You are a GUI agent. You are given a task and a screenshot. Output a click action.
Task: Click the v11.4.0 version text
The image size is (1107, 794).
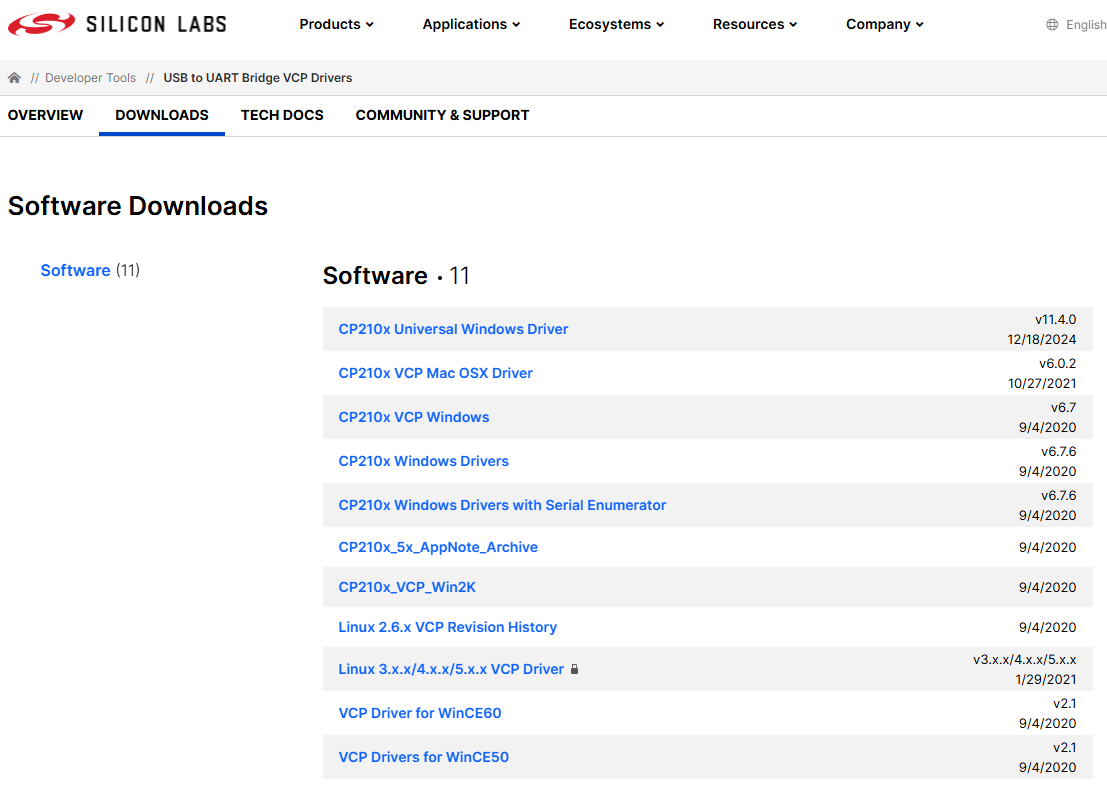click(x=1055, y=320)
